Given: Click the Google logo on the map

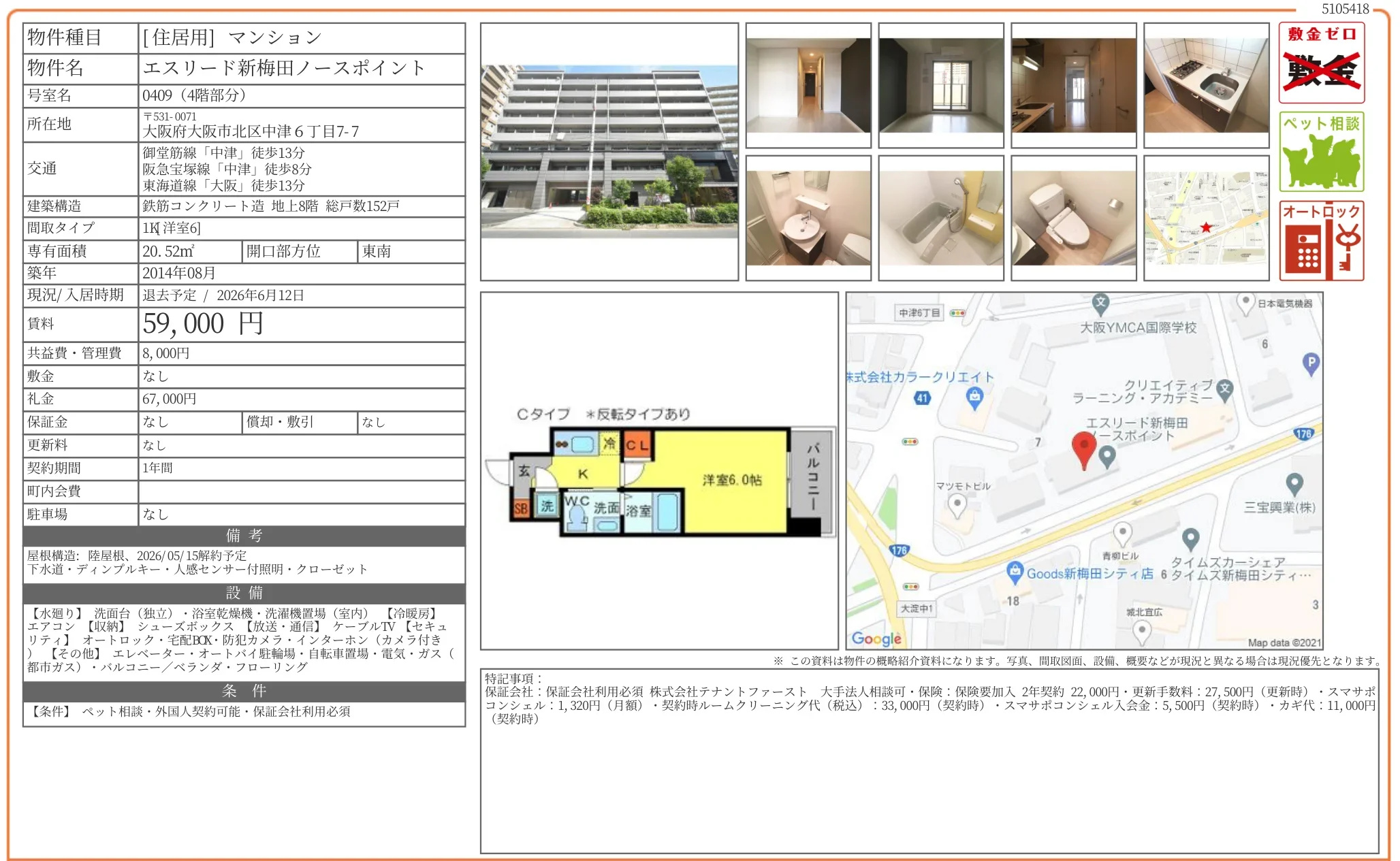Looking at the screenshot, I should 877,638.
